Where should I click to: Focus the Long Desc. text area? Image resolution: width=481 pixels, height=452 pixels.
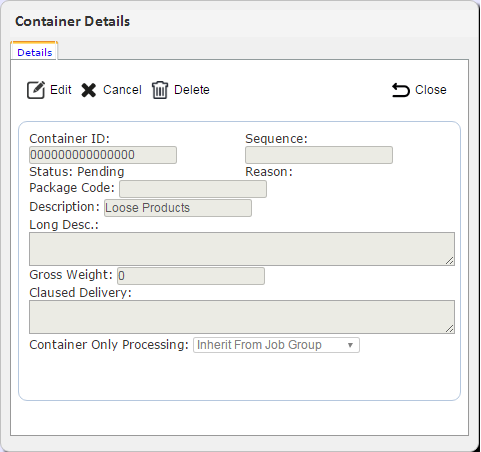coord(242,249)
